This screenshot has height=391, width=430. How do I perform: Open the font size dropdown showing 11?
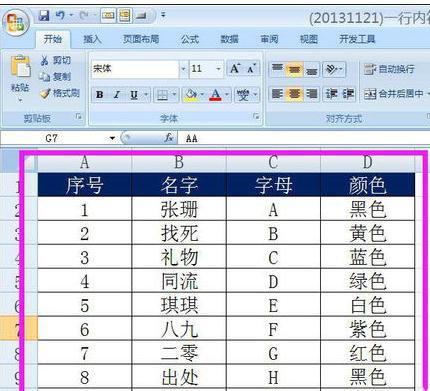click(x=218, y=69)
